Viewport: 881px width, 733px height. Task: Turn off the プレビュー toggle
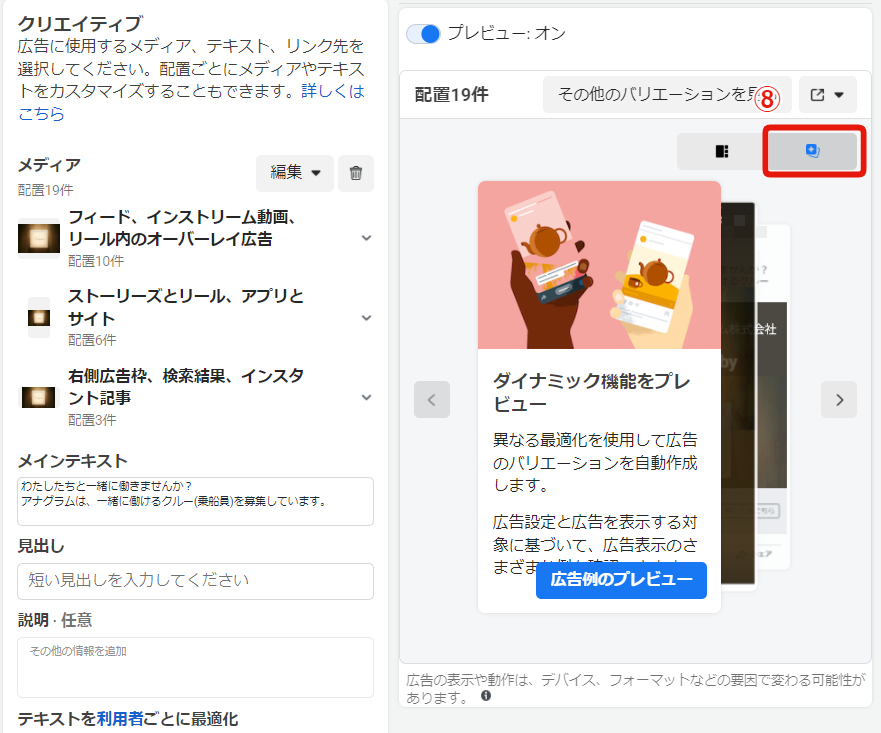pyautogui.click(x=424, y=34)
